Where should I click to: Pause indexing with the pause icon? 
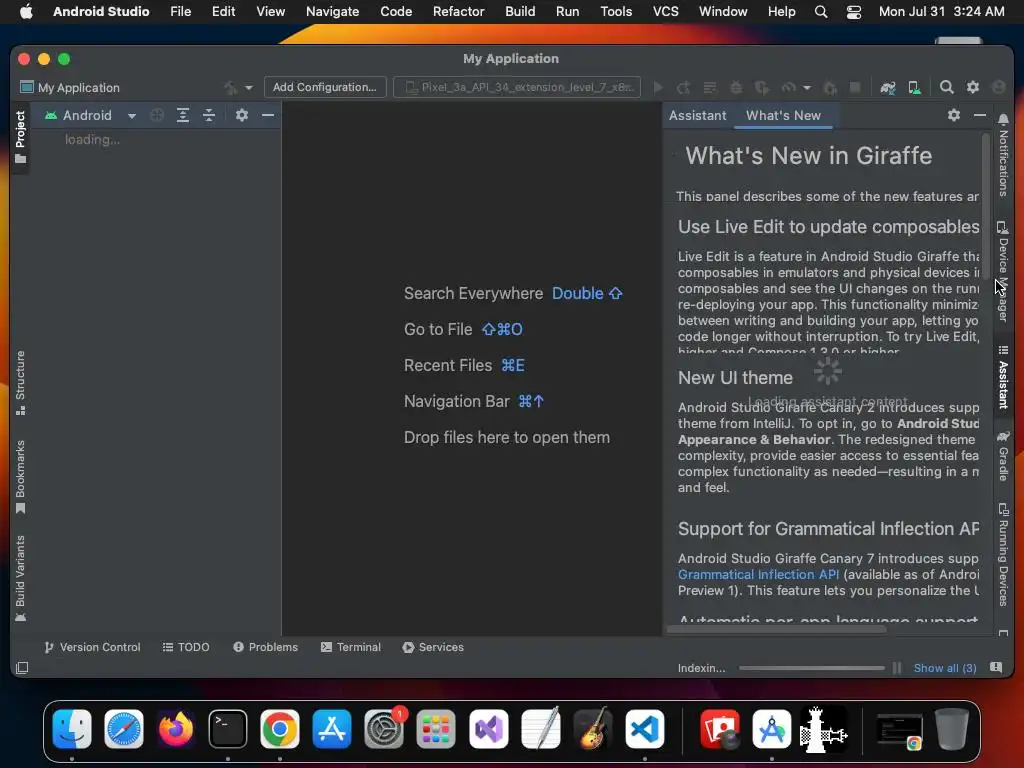point(897,668)
